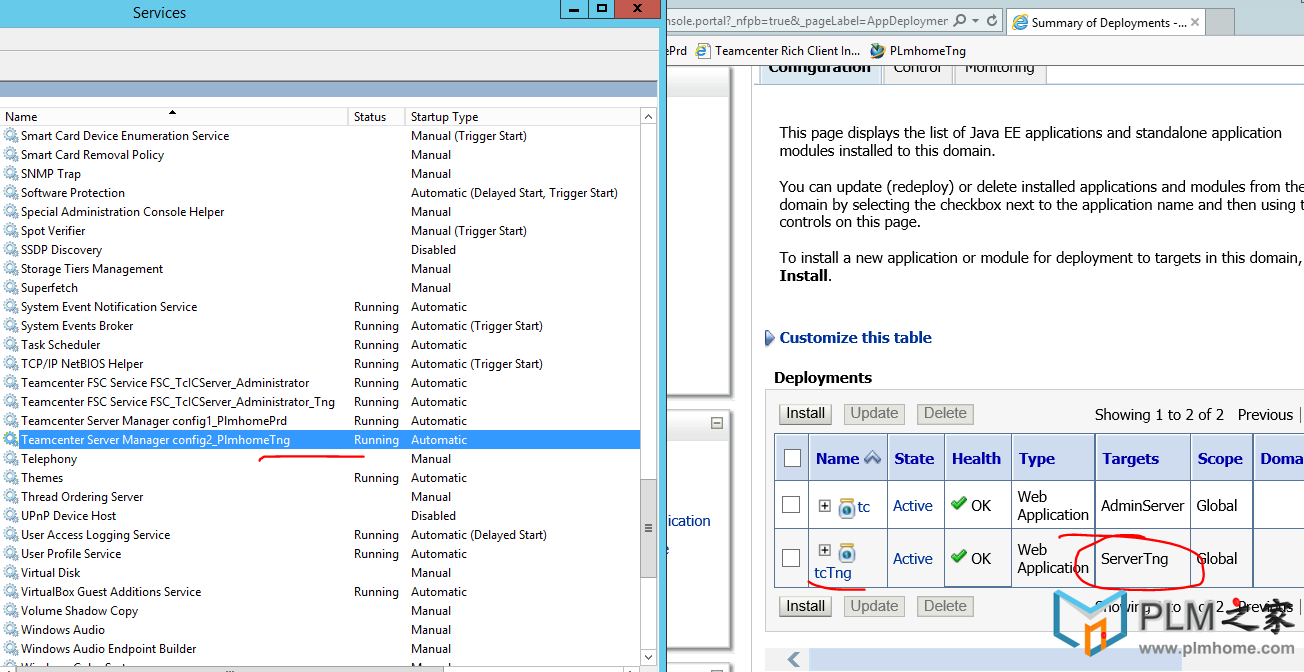Click gear icon beside SSDP Discovery service
Viewport: 1304px width, 672px height.
11,250
